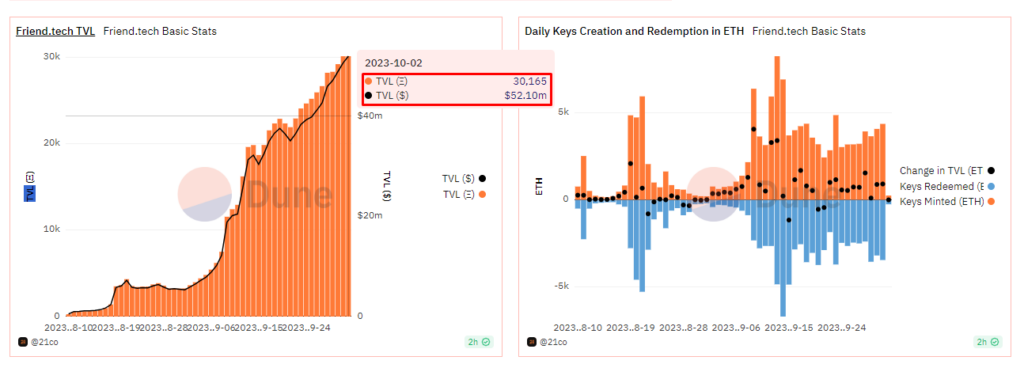Click the 21co avatar icon under Daily Keys chart
Viewport: 1024px width, 368px height.
click(x=531, y=341)
